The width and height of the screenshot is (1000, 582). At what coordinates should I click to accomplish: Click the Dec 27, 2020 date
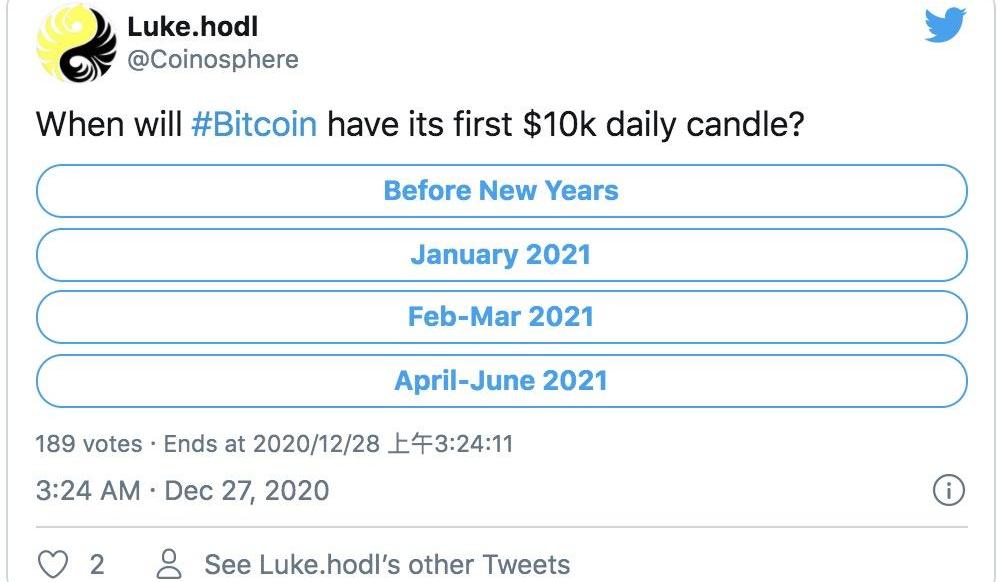[247, 490]
